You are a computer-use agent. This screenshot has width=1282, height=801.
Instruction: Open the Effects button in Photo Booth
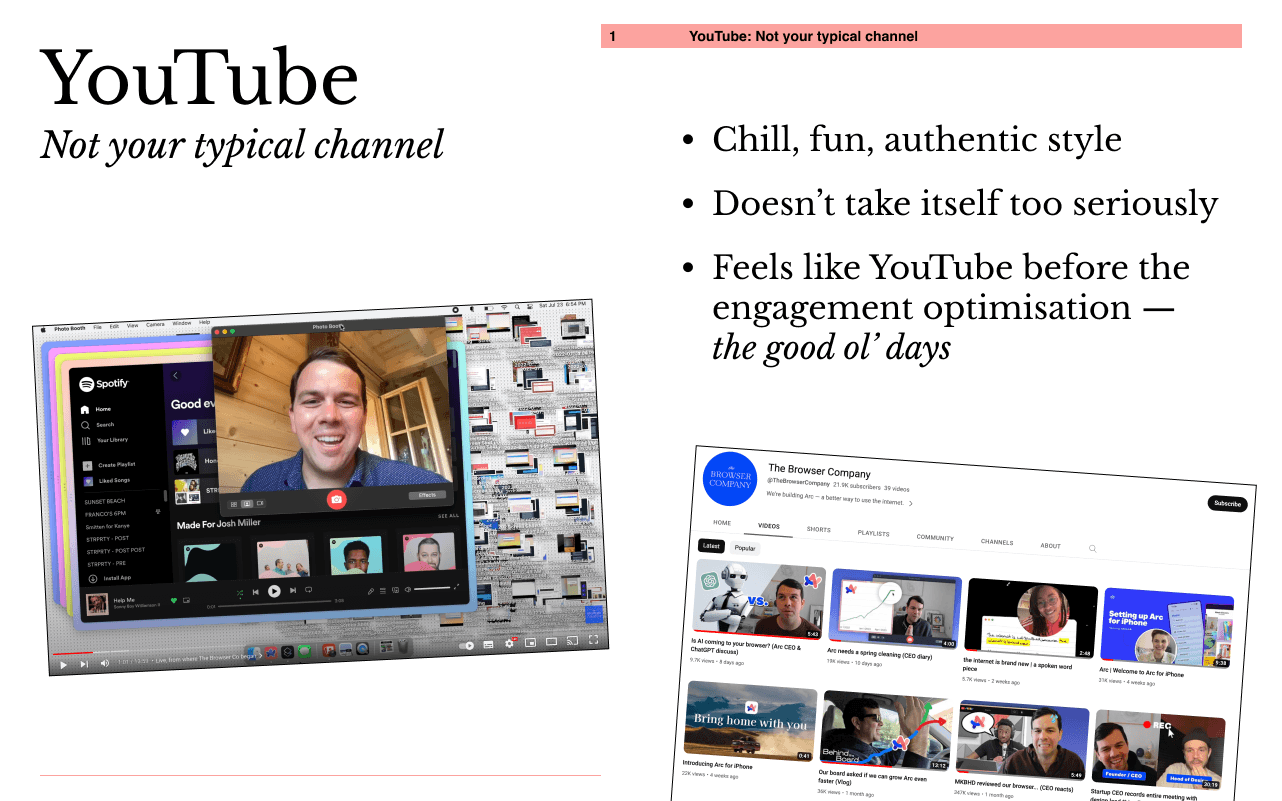427,495
